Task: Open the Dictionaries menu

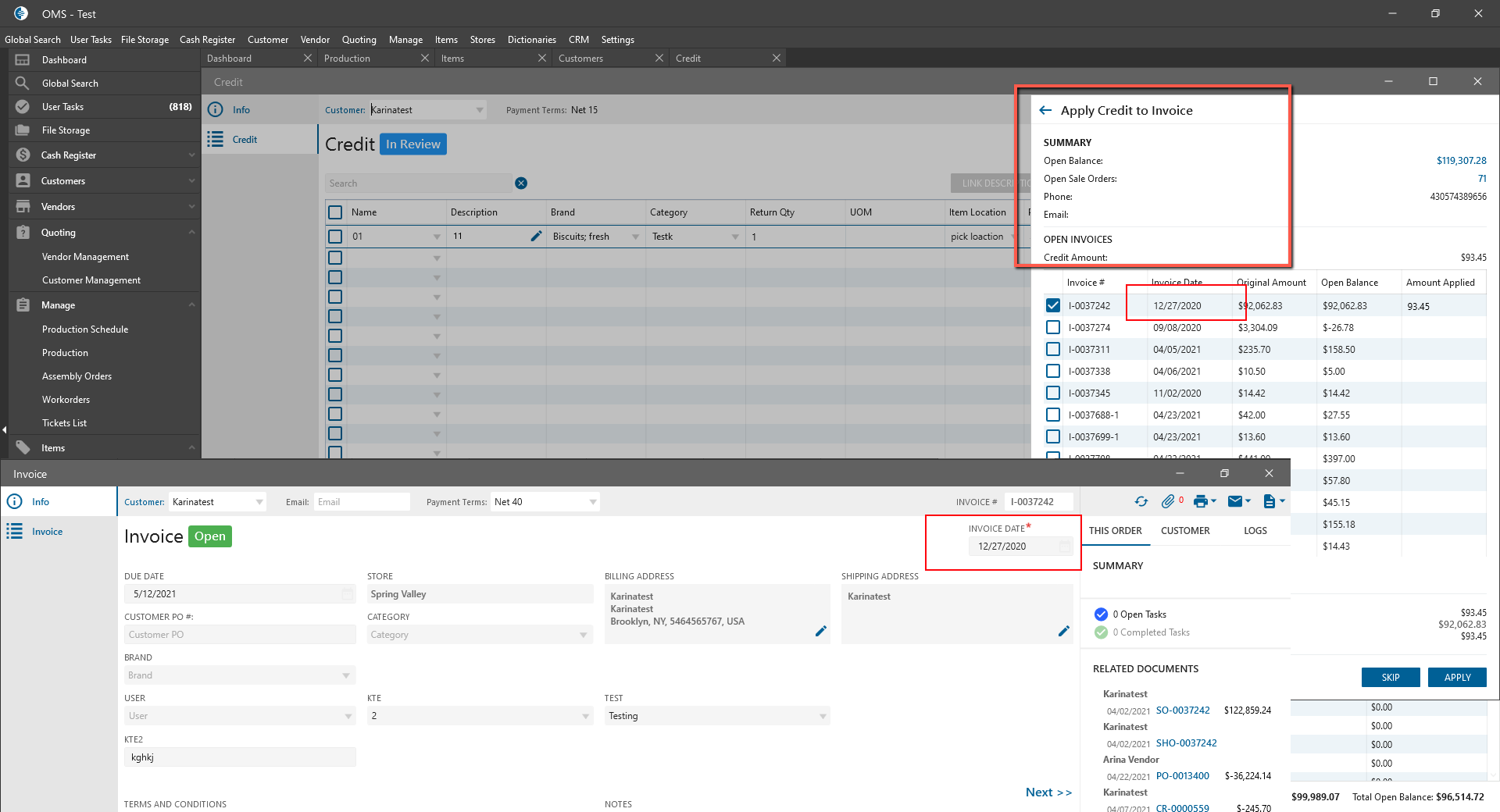Action: tap(531, 40)
